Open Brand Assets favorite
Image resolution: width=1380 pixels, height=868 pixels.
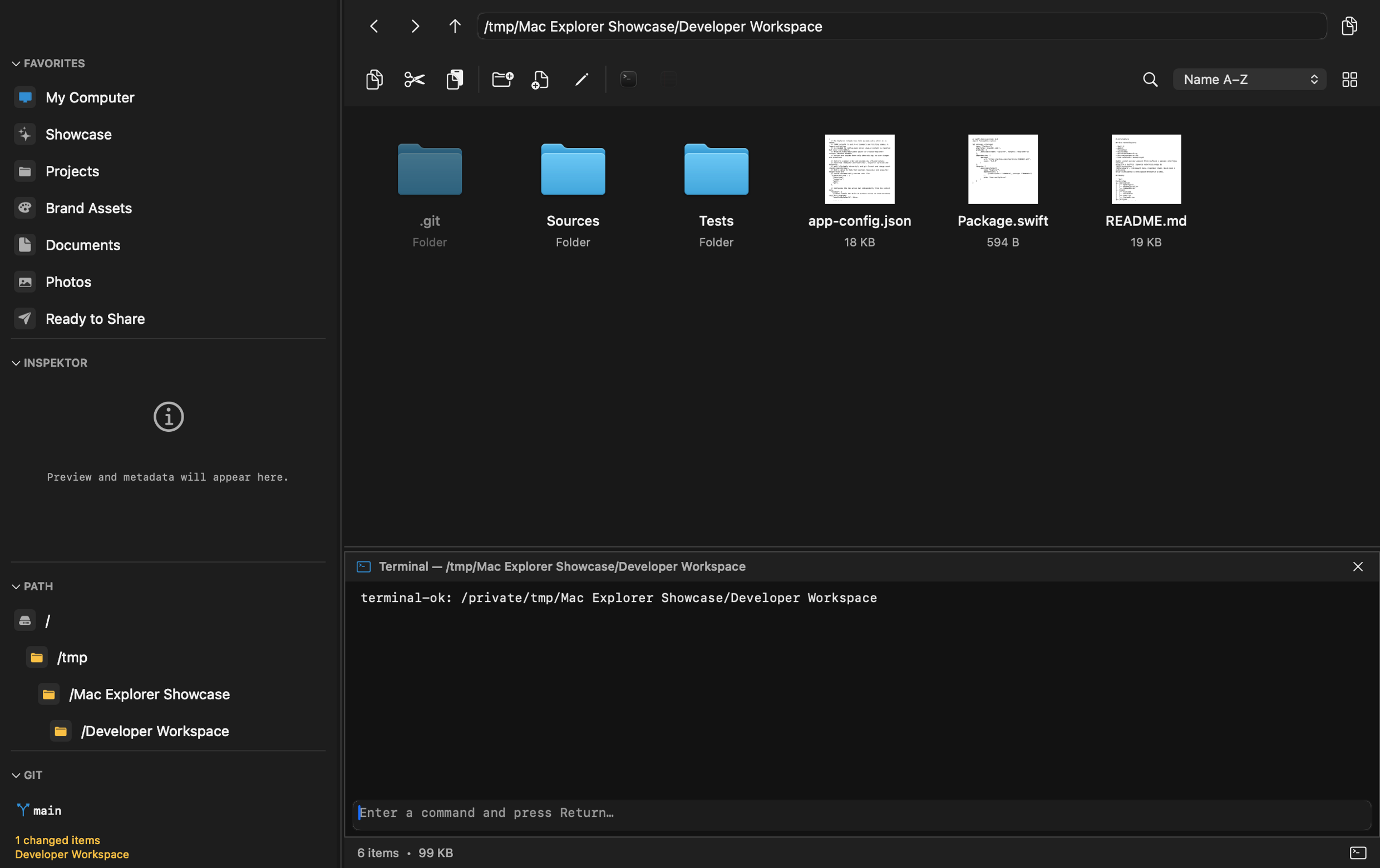pyautogui.click(x=168, y=208)
